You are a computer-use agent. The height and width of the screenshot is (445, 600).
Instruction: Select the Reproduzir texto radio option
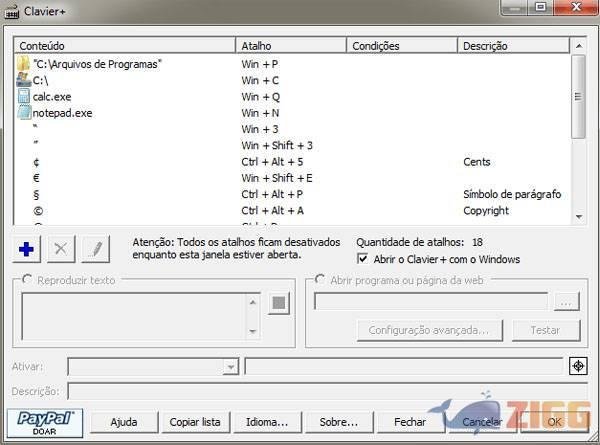(x=28, y=281)
